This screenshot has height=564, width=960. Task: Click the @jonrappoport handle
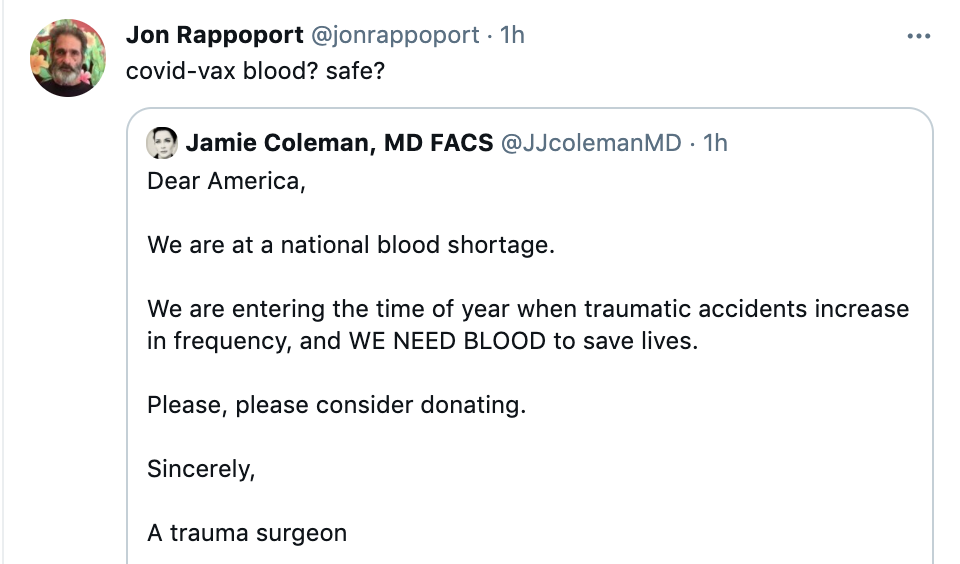click(396, 35)
